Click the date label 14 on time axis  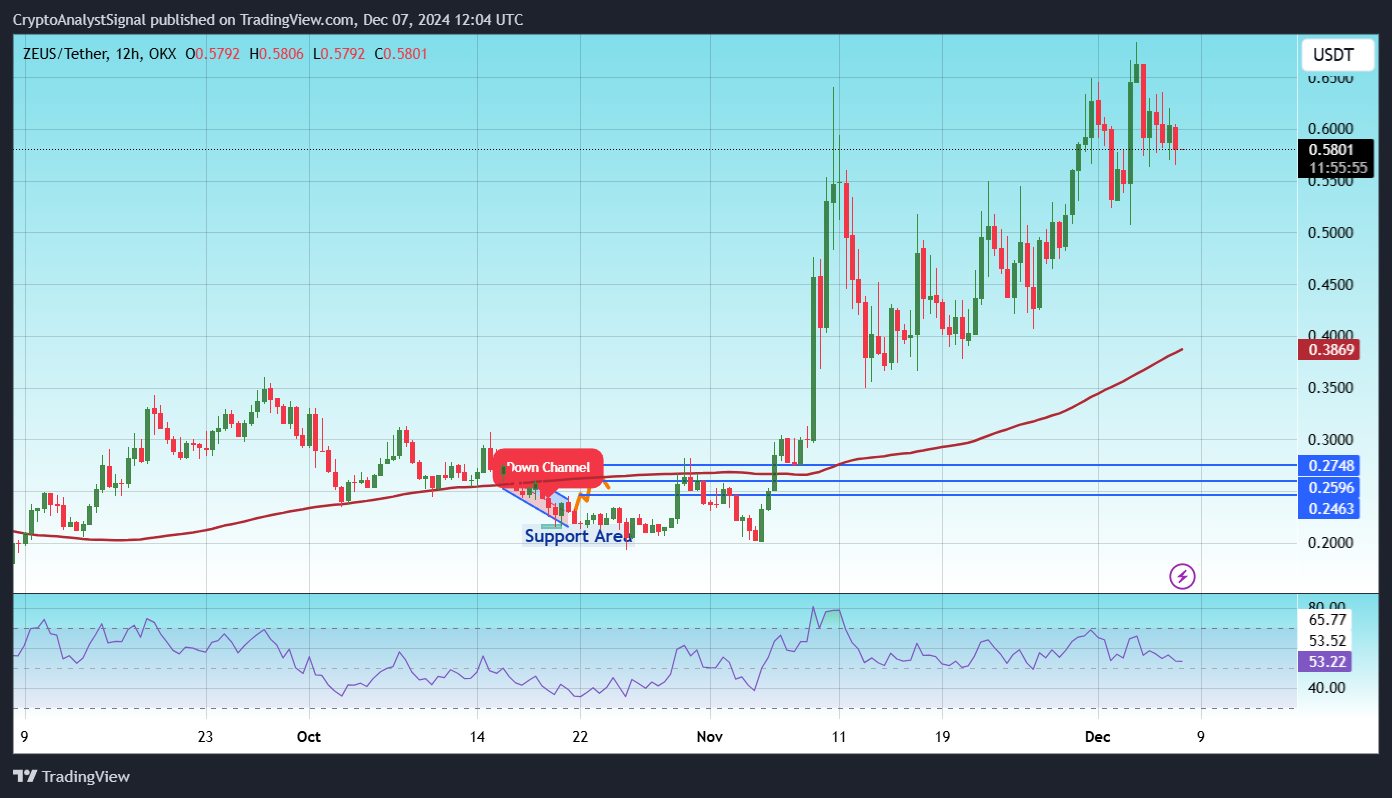[477, 736]
